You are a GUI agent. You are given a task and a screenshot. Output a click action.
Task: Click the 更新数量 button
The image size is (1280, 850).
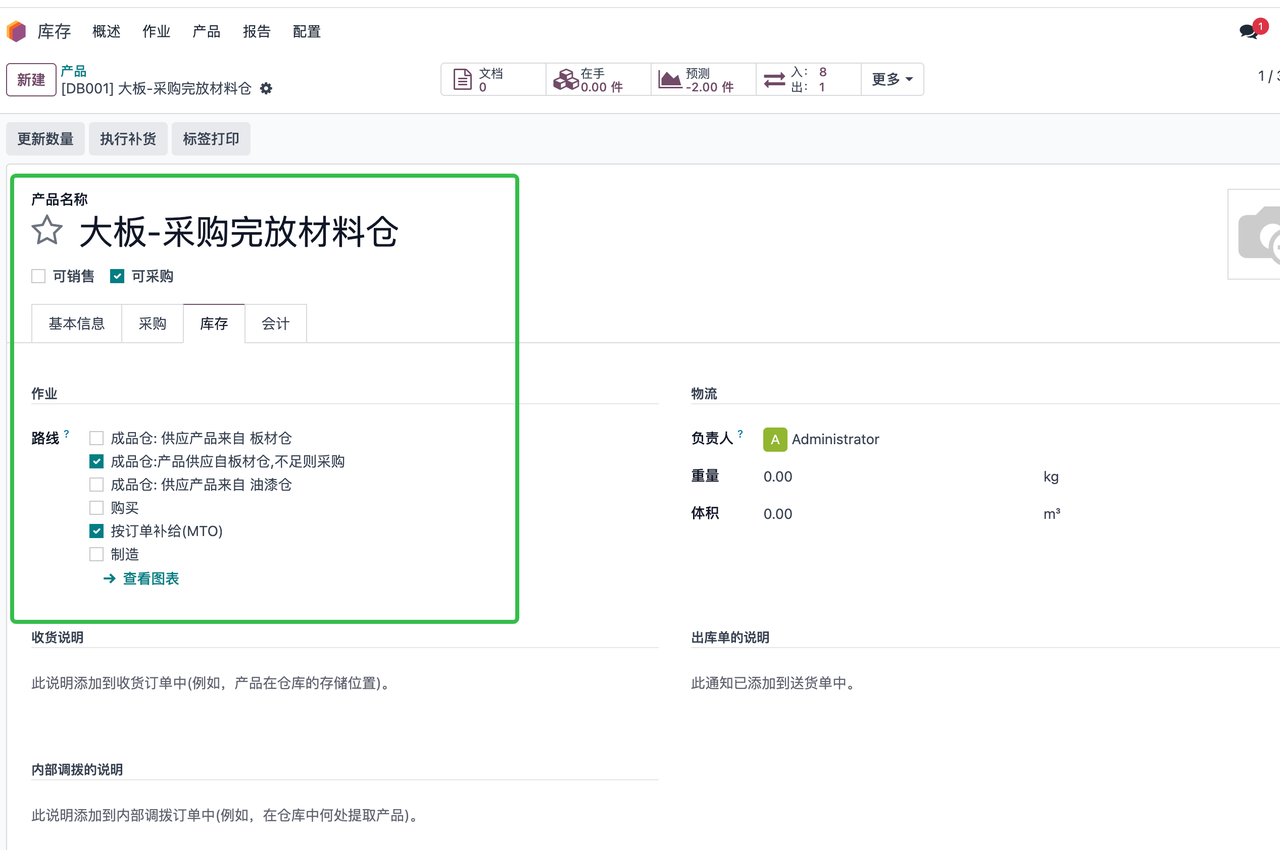point(46,139)
